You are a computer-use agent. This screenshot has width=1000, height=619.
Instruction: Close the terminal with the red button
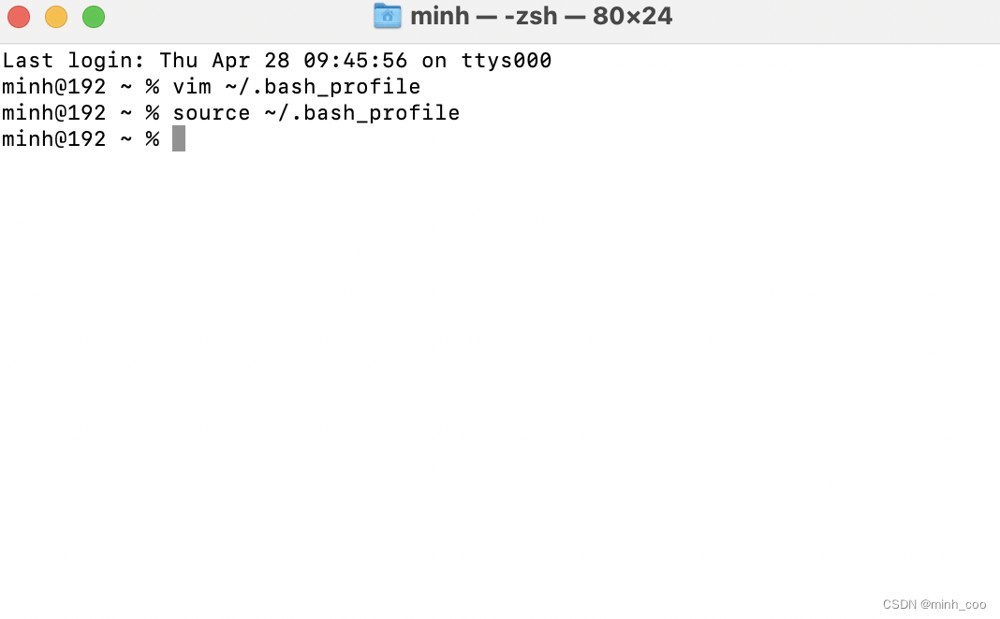coord(18,17)
